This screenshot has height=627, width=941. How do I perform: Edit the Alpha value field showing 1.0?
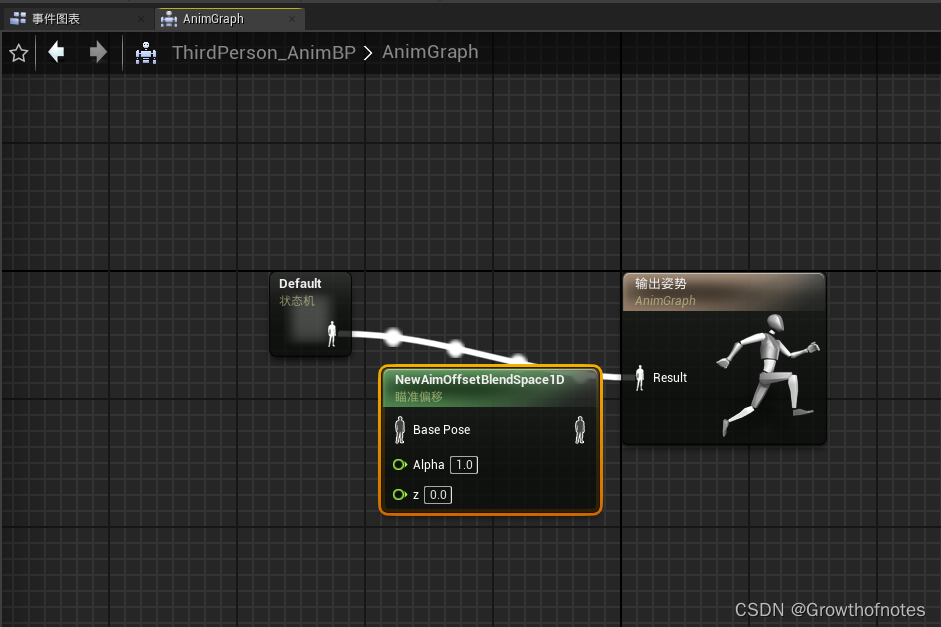tap(463, 464)
